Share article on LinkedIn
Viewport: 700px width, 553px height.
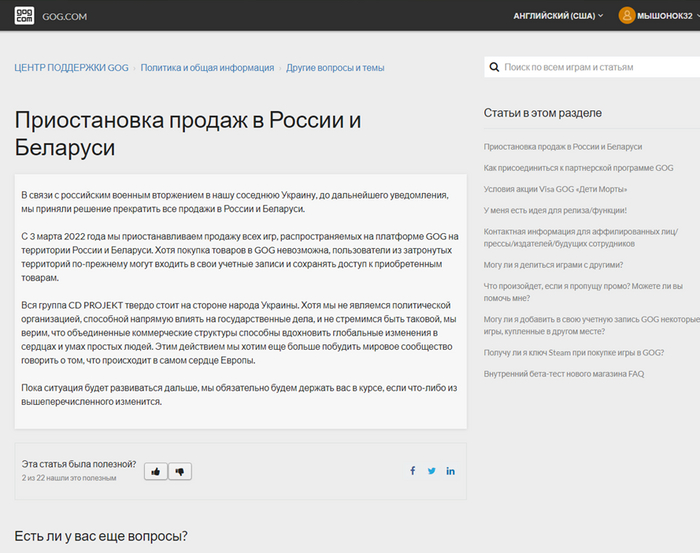451,471
